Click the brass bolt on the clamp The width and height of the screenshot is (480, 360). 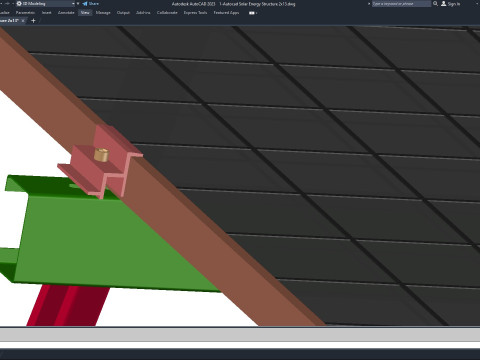pos(101,155)
